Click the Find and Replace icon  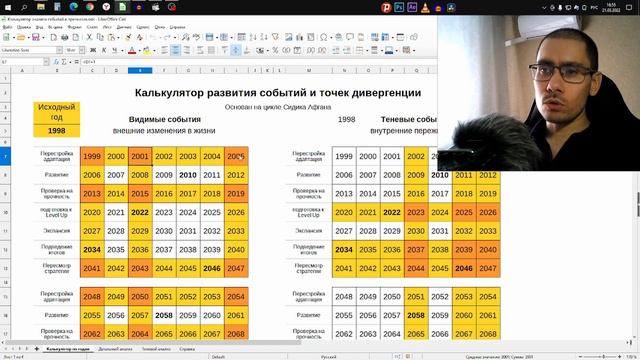tap(186, 38)
